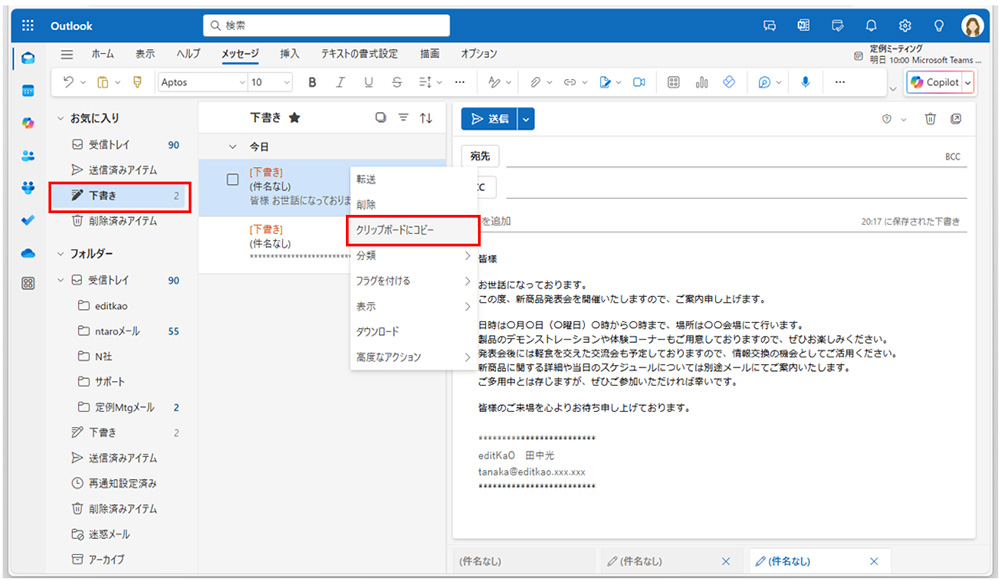Select ダウンロード in context menu
Viewport: 1000px width, 580px height.
coord(414,332)
